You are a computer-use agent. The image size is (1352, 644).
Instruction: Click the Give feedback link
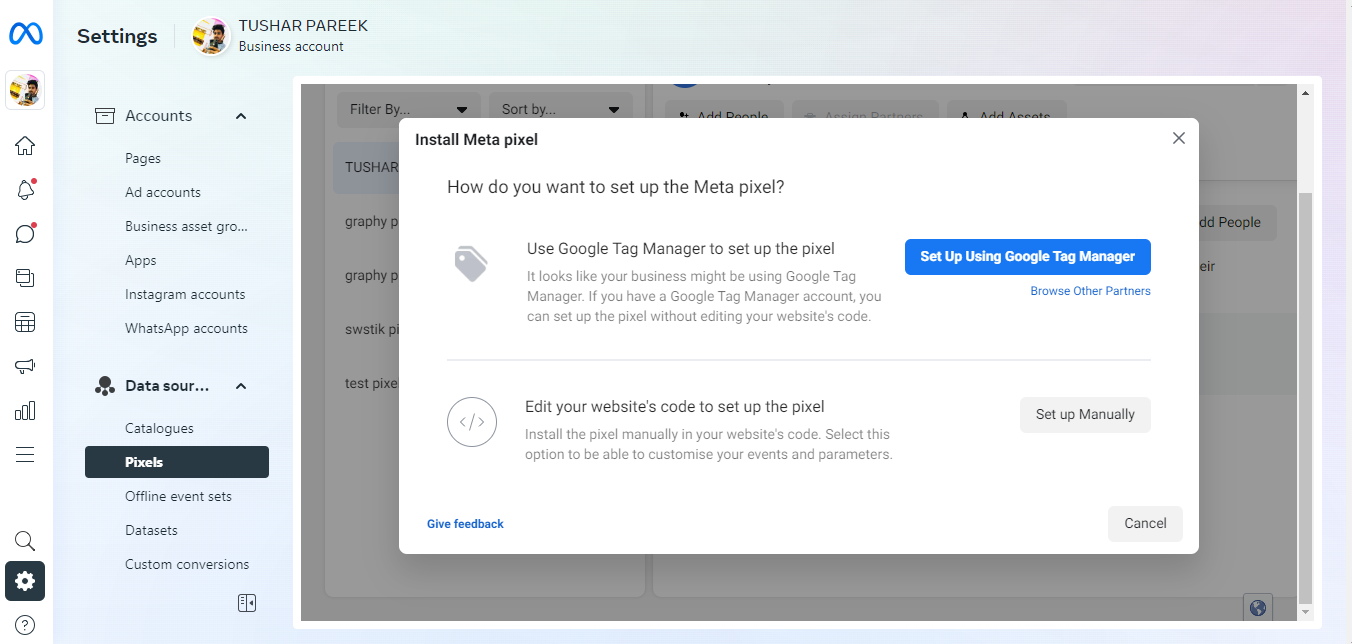click(465, 523)
